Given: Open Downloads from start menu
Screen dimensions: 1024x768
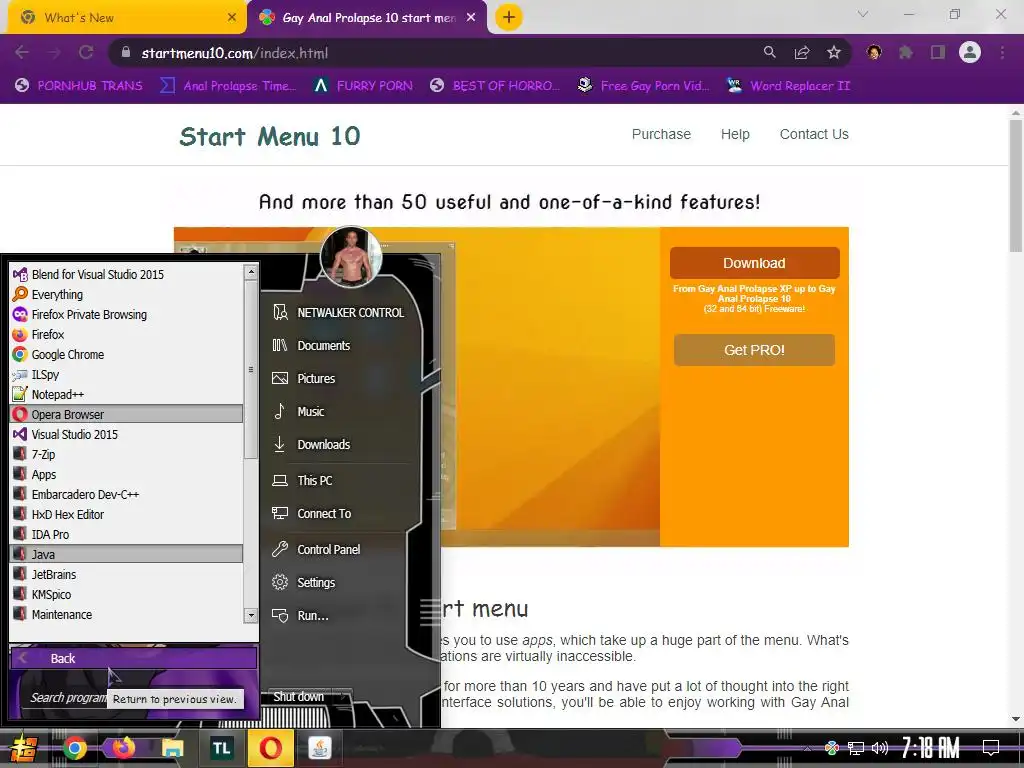Looking at the screenshot, I should click(x=312, y=445).
